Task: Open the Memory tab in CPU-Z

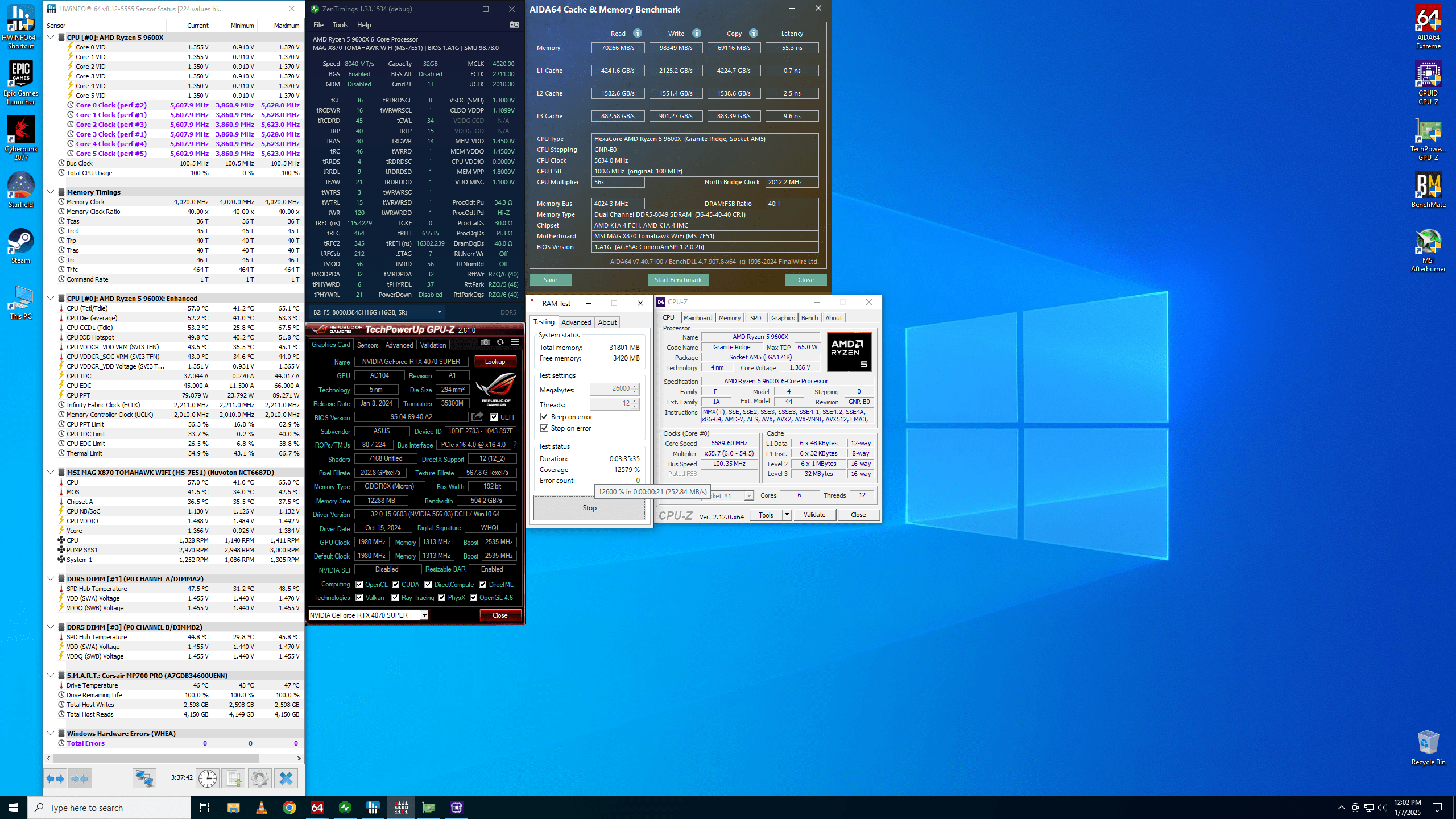Action: coord(729,318)
